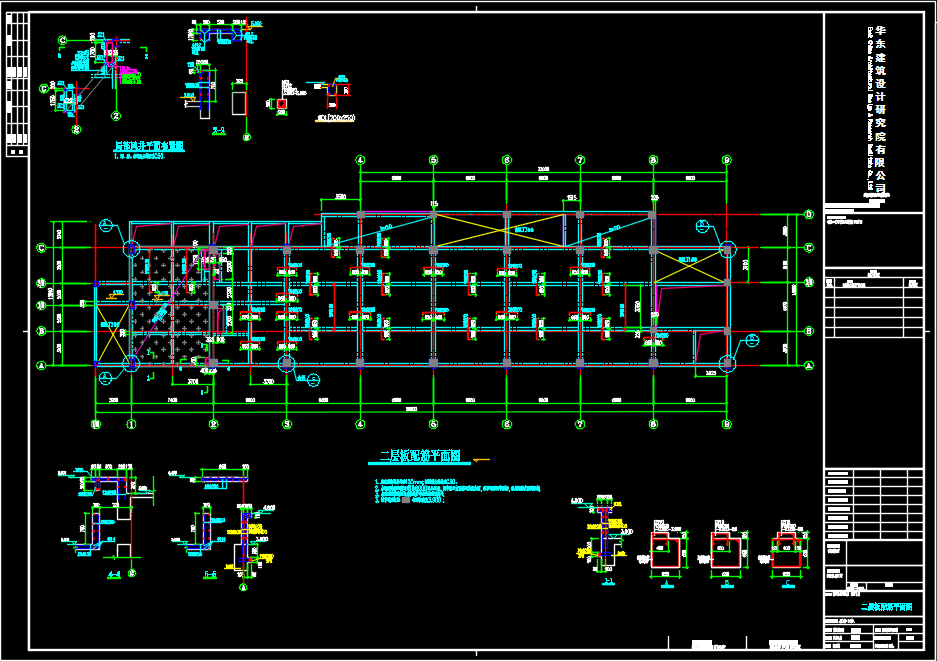This screenshot has width=937, height=661.
Task: Select the cyan title above the plan's left end
Action: [149, 146]
